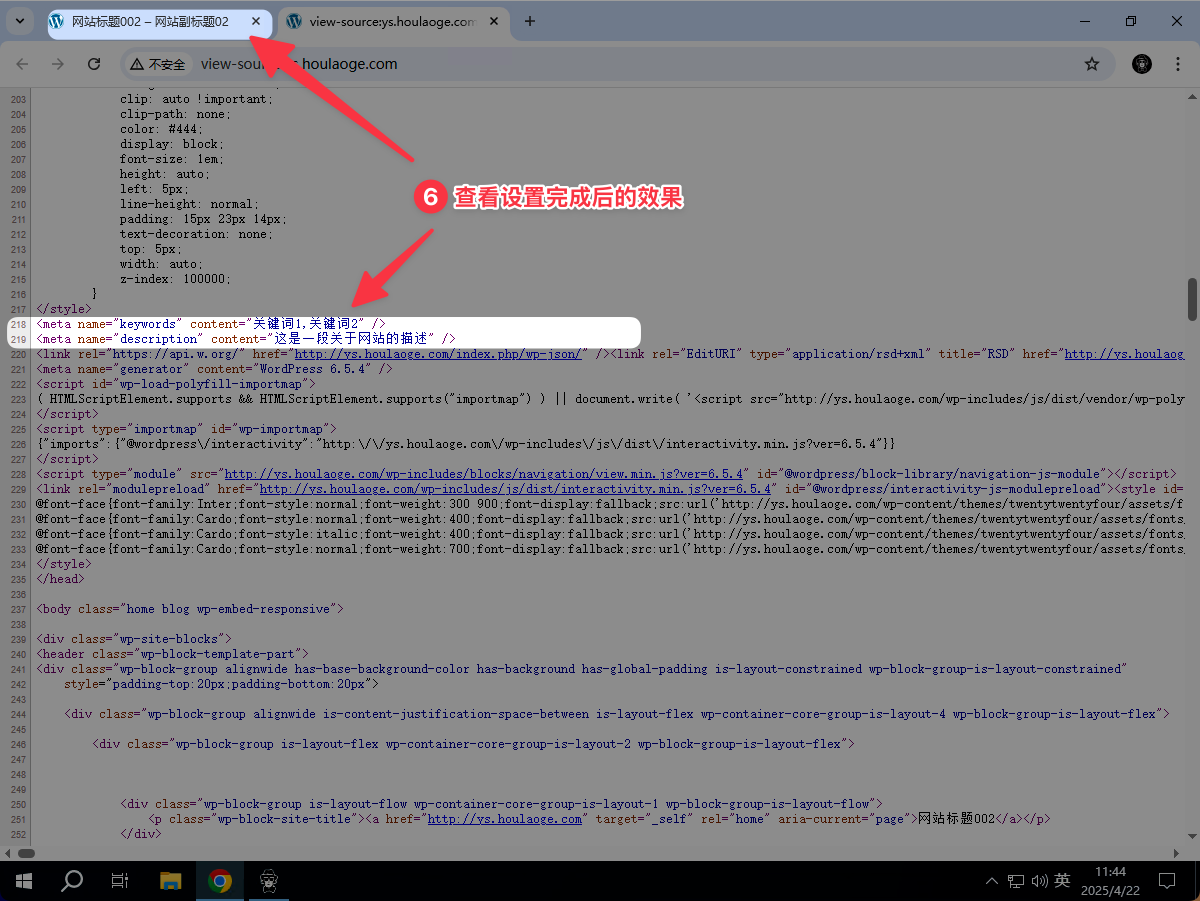Show hidden system tray icons

click(992, 881)
